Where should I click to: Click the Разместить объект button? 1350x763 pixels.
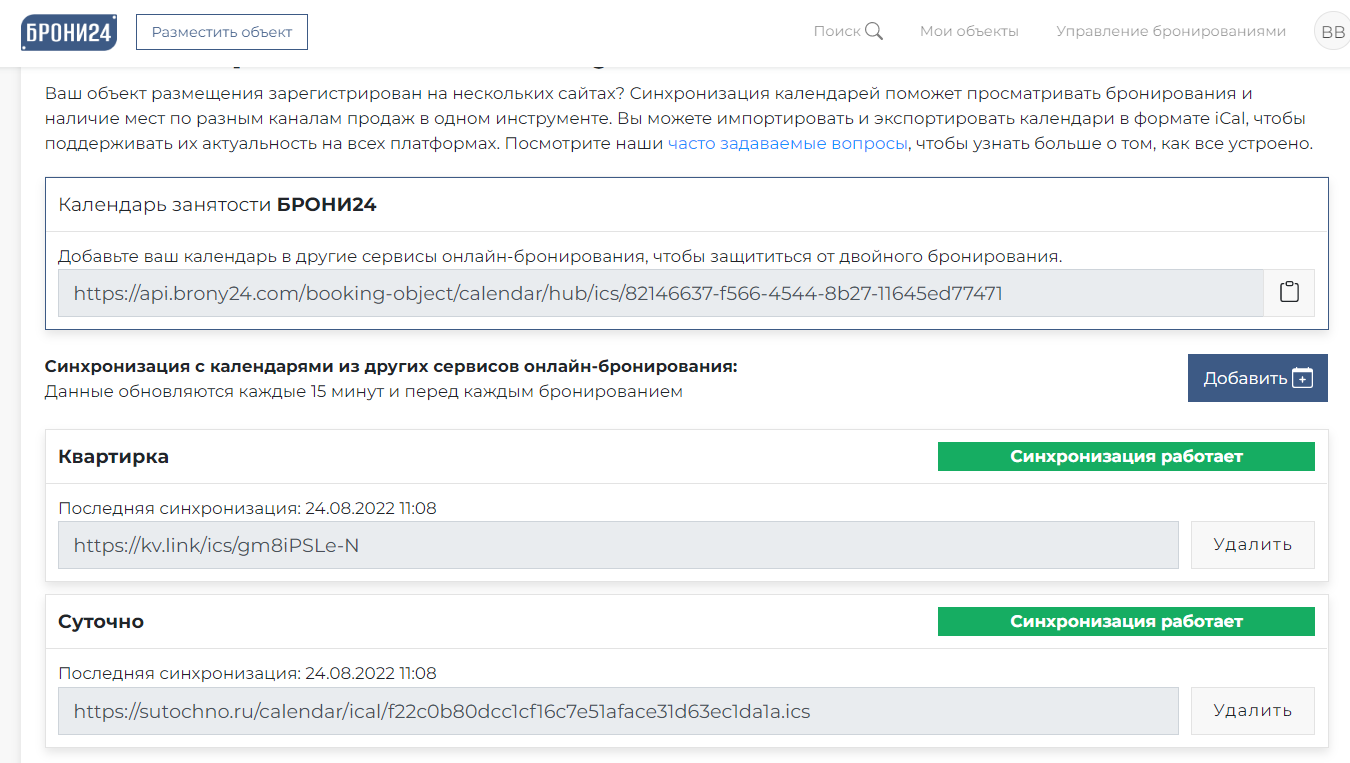point(222,32)
